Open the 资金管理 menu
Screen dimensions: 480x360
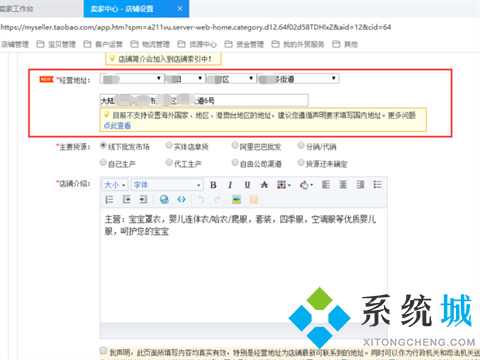(x=245, y=44)
